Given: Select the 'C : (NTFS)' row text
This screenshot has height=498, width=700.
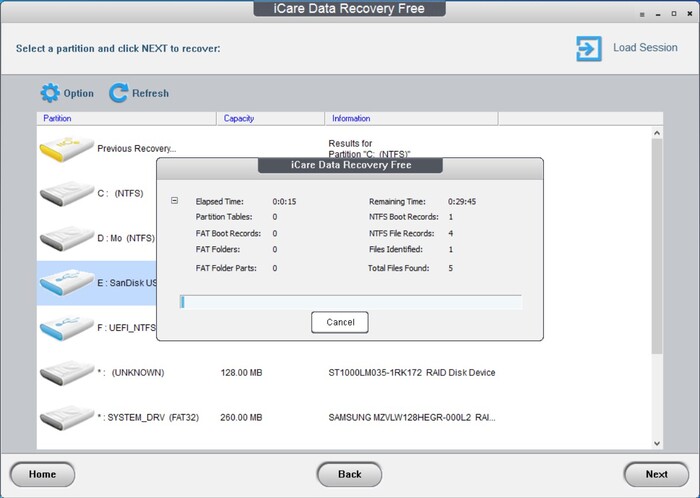Looking at the screenshot, I should [120, 193].
